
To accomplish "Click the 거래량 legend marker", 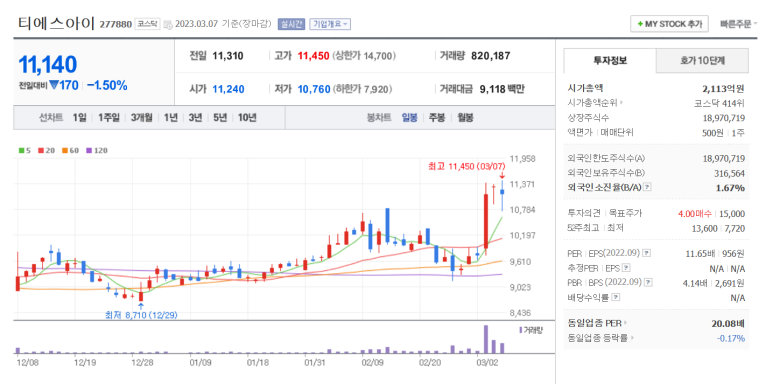I will (x=520, y=330).
